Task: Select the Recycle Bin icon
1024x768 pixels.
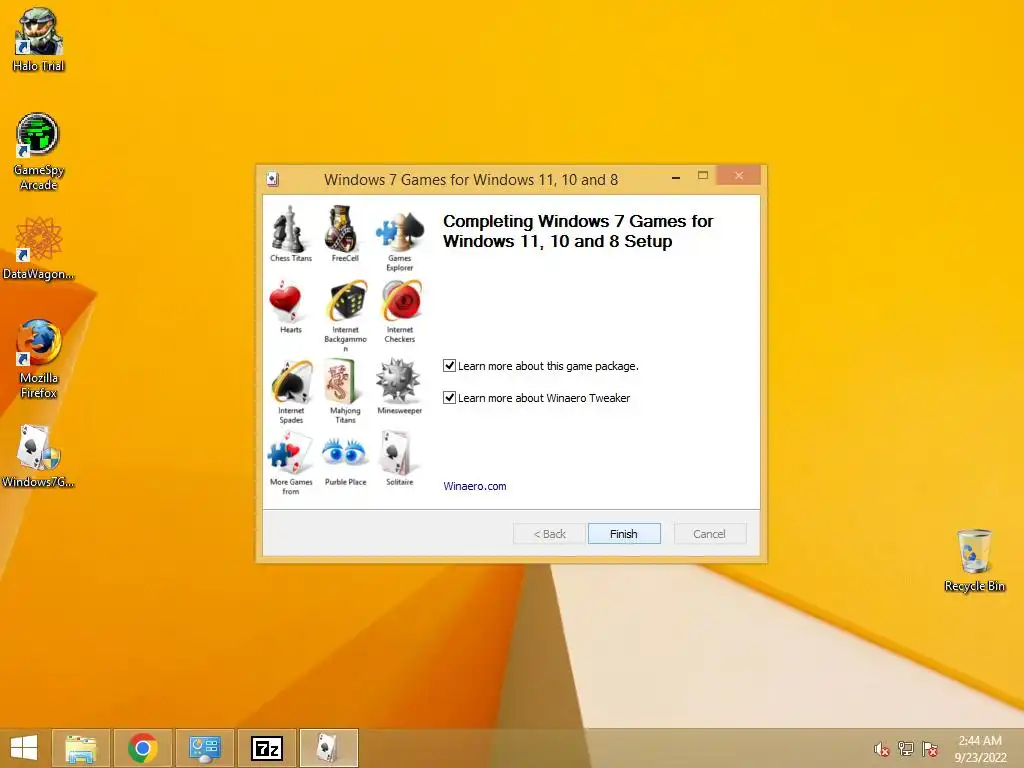Action: point(974,561)
